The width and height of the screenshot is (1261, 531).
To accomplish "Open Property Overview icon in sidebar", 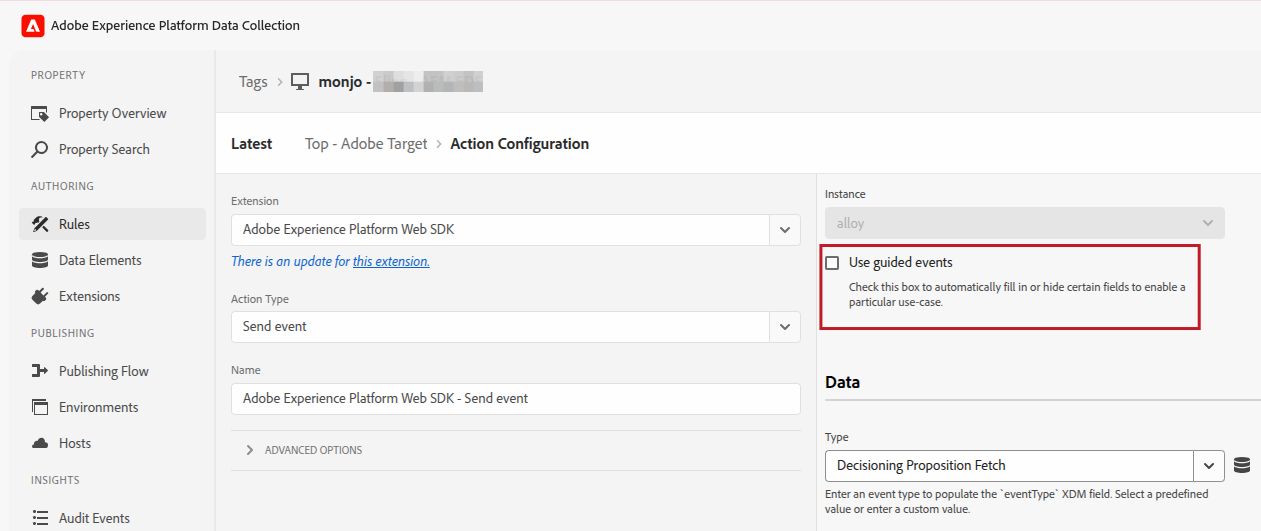I will click(x=40, y=113).
